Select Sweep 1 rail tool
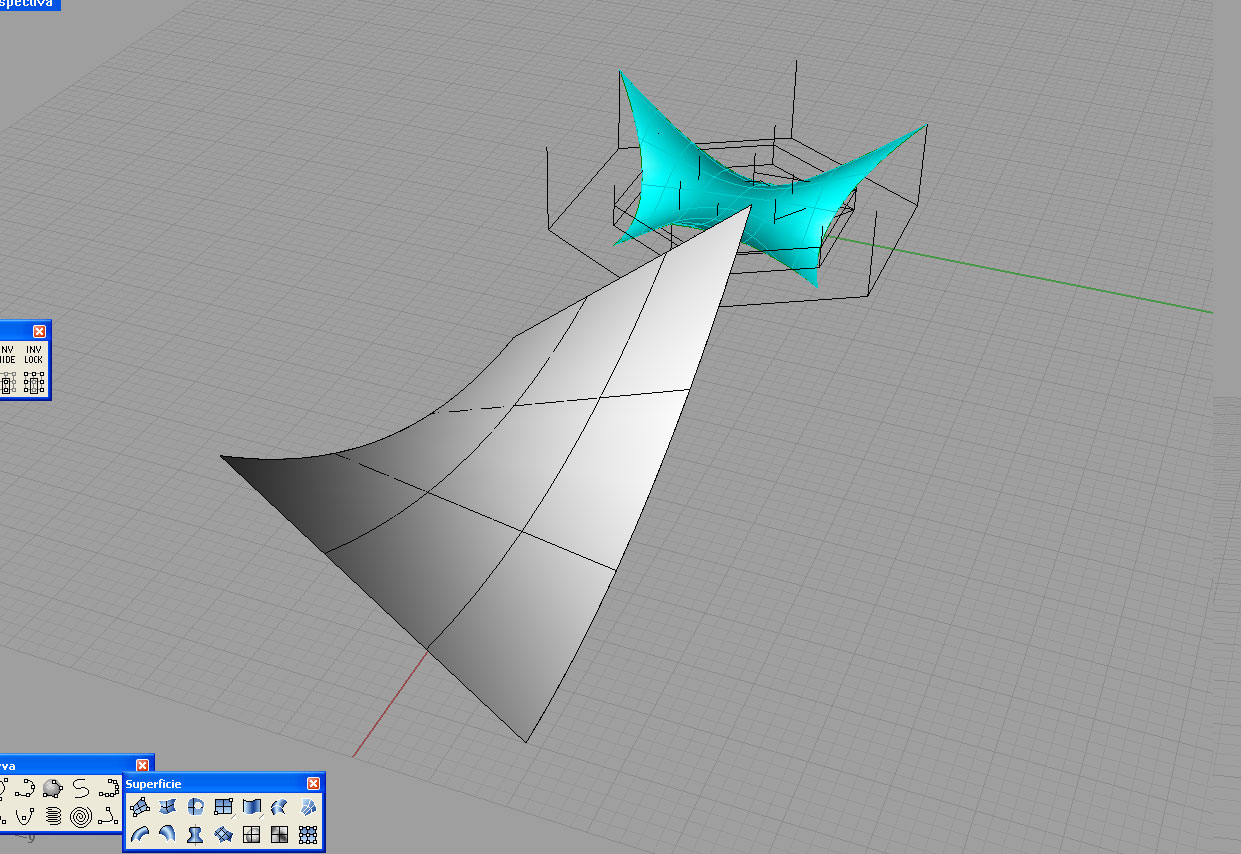This screenshot has height=854, width=1241. pos(140,835)
